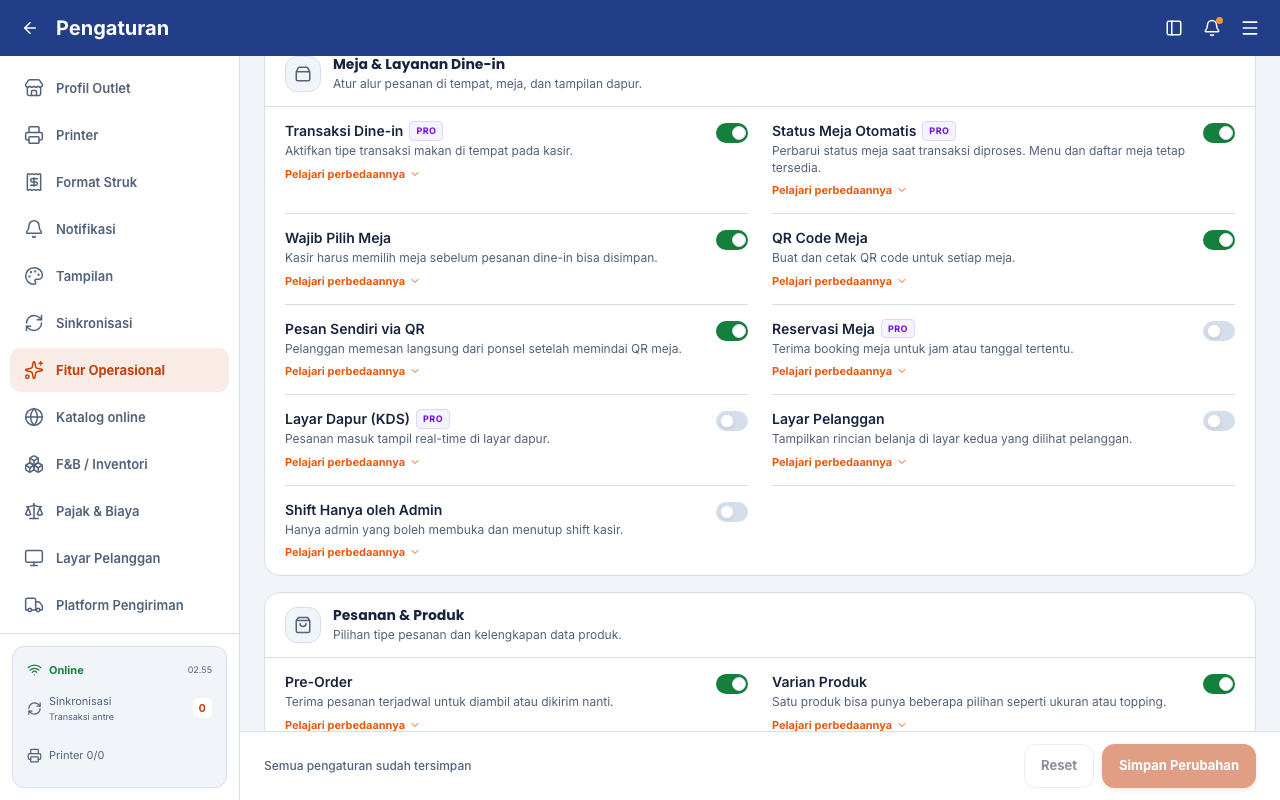Click the Printer icon in sidebar
This screenshot has width=1280, height=800.
click(34, 135)
